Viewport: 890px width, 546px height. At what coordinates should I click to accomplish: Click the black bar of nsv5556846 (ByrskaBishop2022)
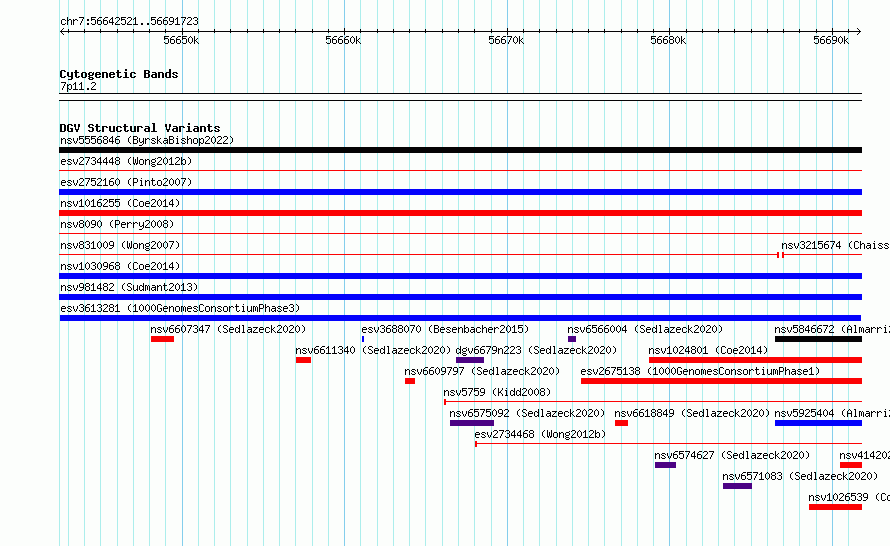(x=460, y=150)
